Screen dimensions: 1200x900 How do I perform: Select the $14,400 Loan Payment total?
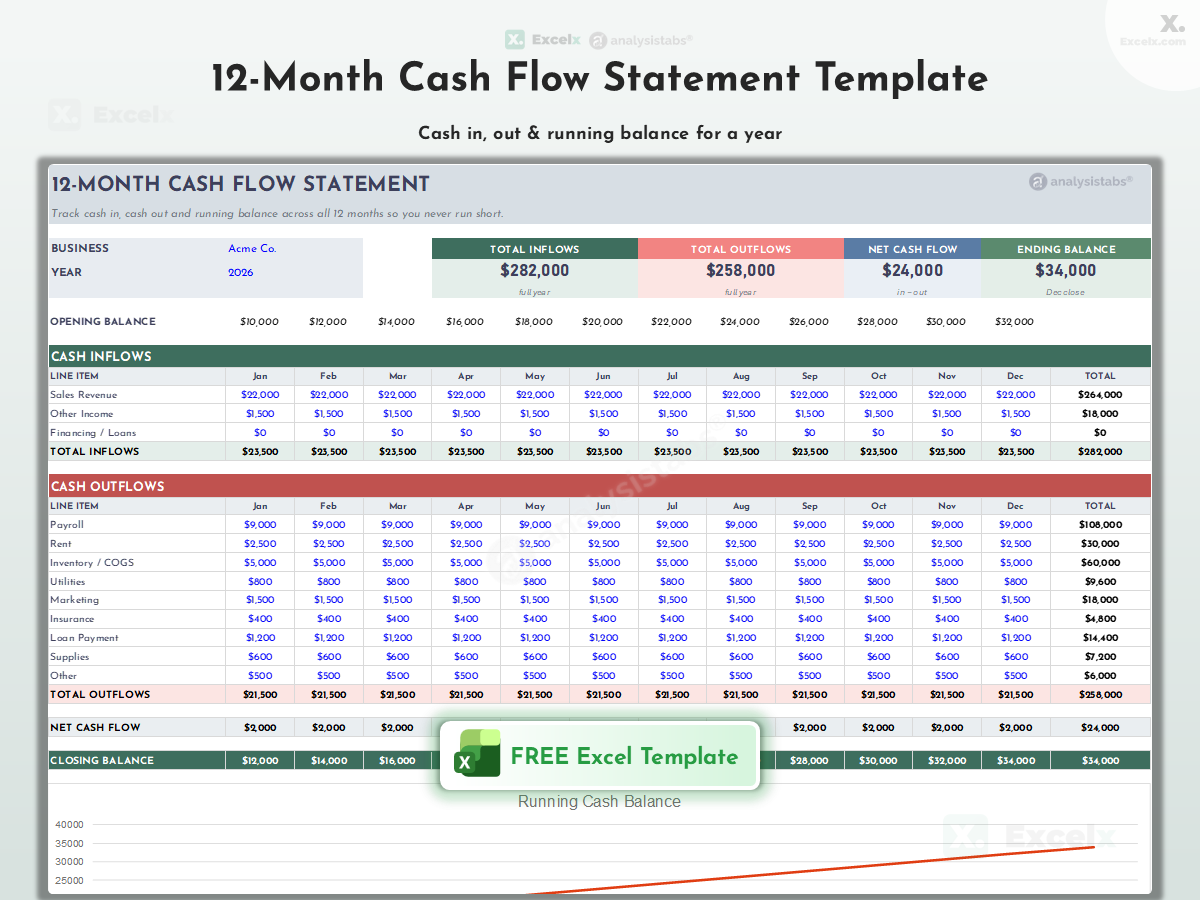point(1100,638)
